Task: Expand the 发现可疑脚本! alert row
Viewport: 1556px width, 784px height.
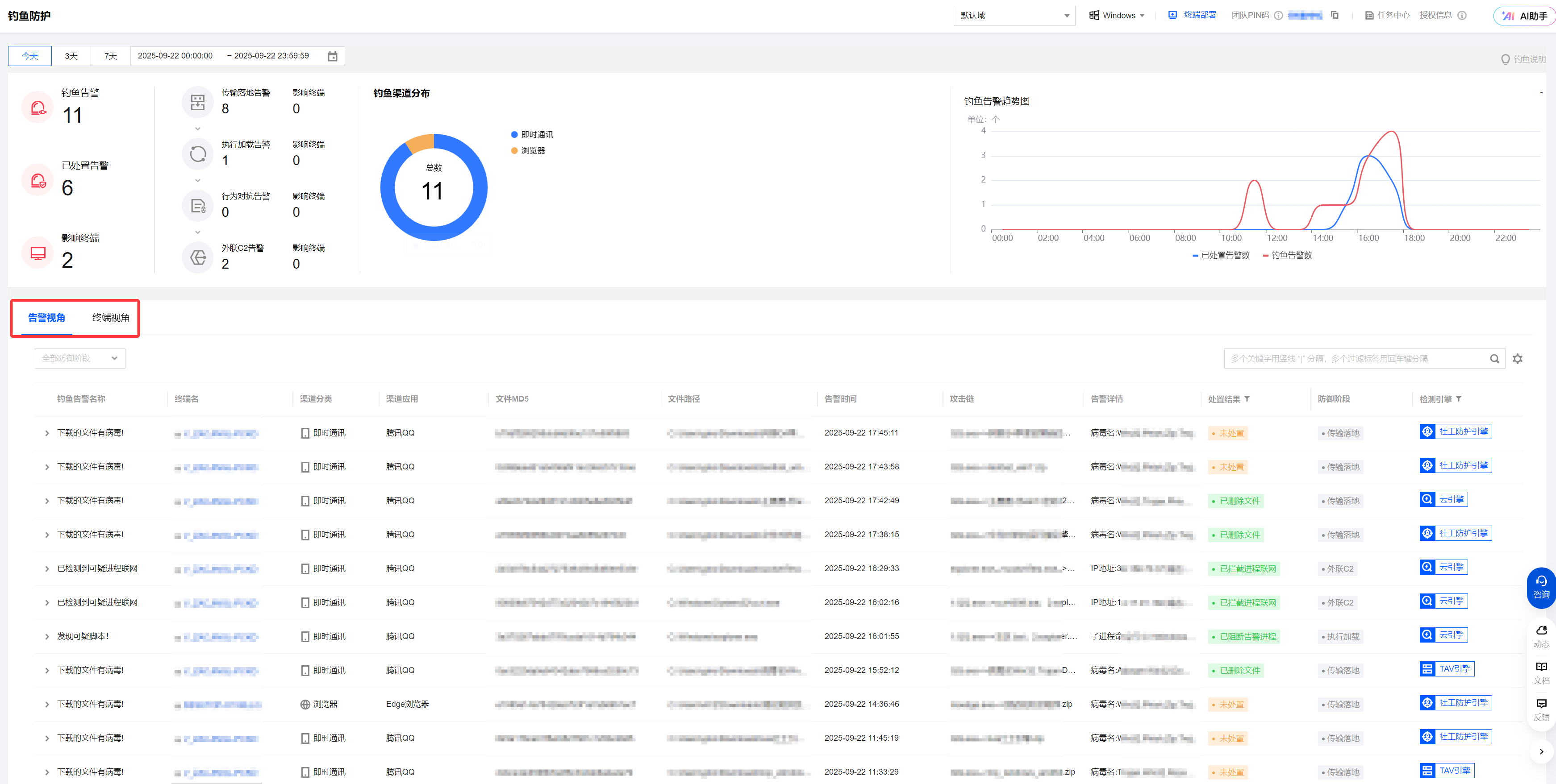Action: [47, 637]
